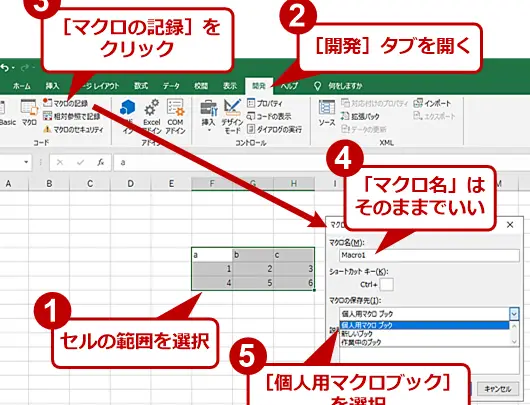Click the cell containing 'a'
This screenshot has width=530, height=405.
tap(212, 255)
